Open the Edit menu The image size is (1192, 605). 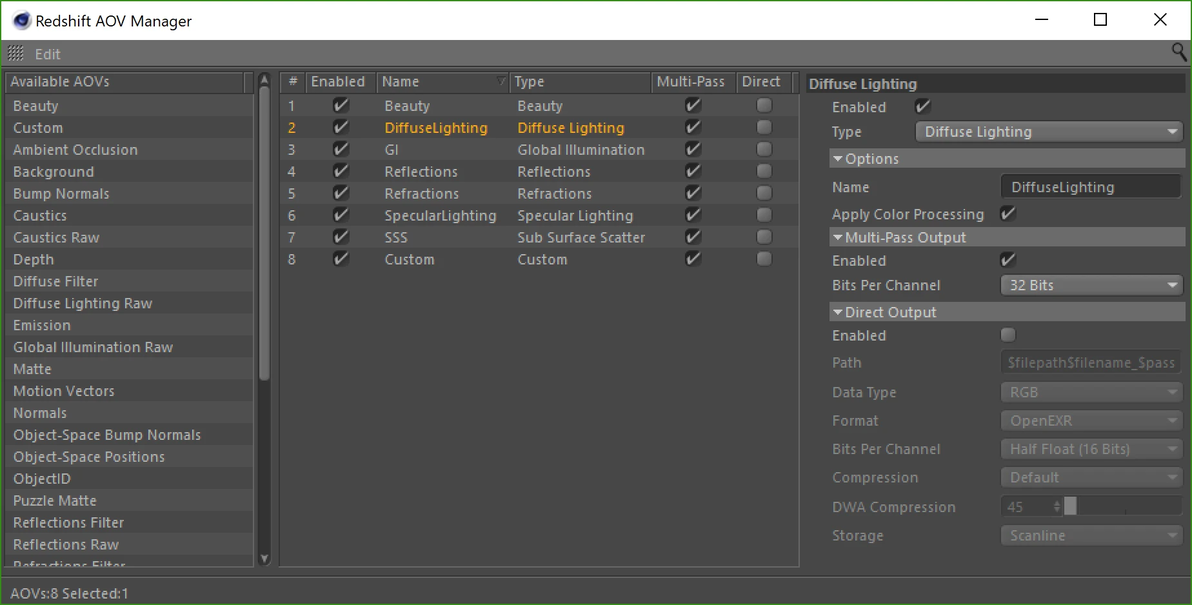pos(48,54)
